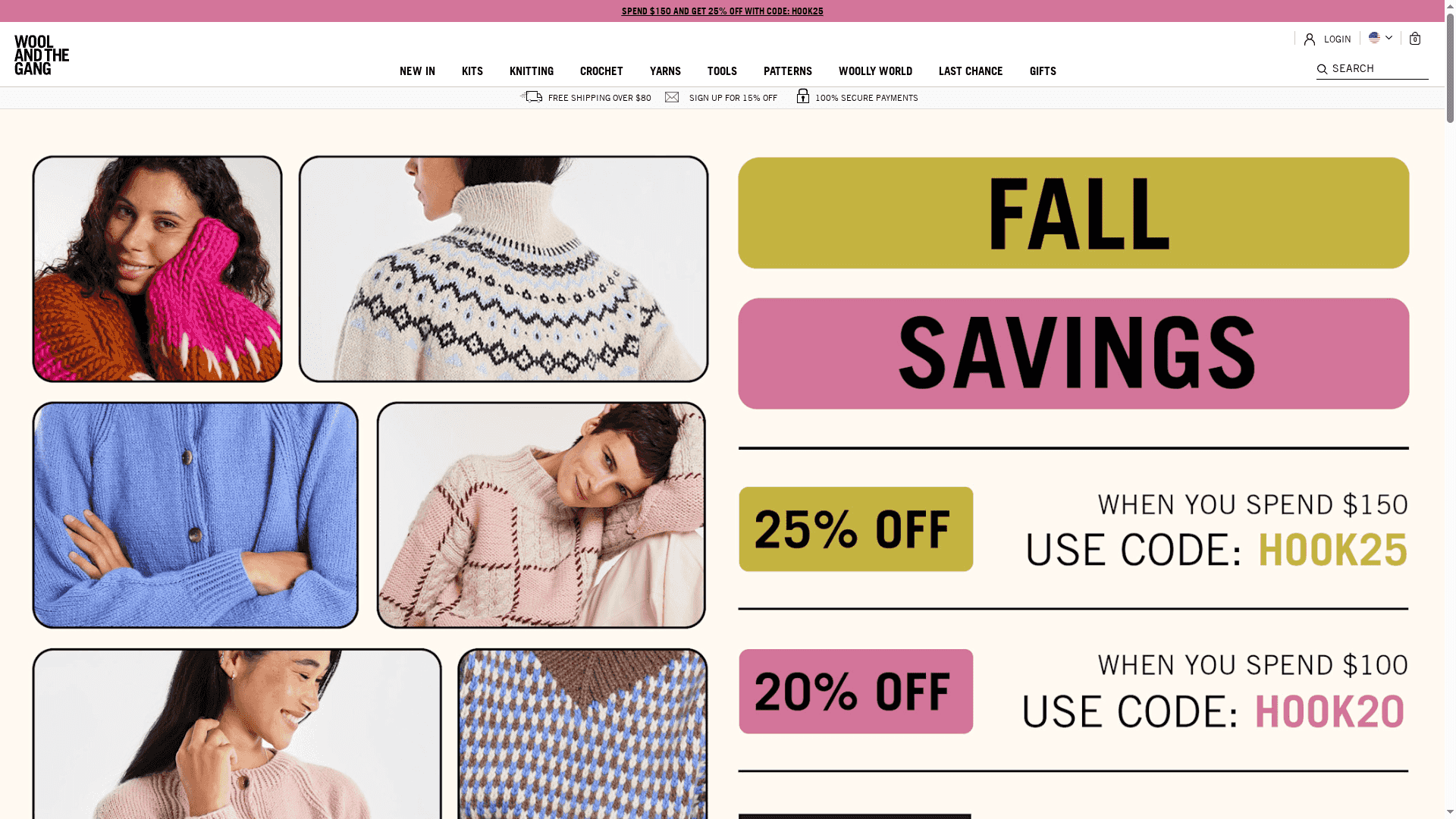This screenshot has width=1456, height=819.
Task: Open the Patterns menu
Action: [788, 71]
